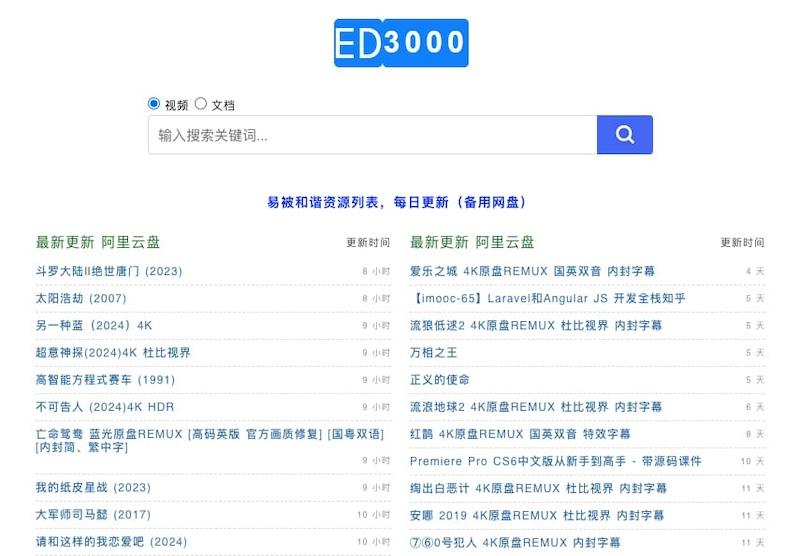Open the 易被和谐资源列表 每日更新 link
Screen dimensions: 800x556
(396, 203)
